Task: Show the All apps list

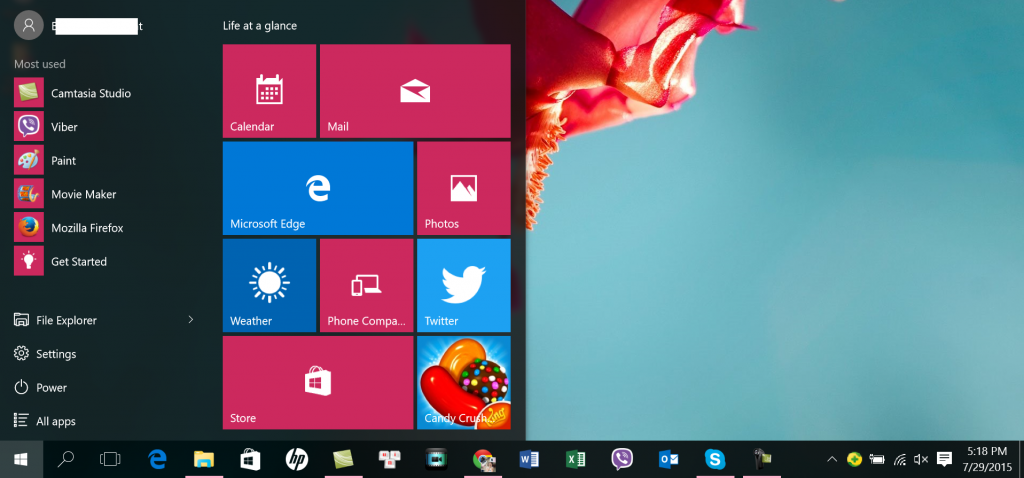Action: [x=45, y=421]
